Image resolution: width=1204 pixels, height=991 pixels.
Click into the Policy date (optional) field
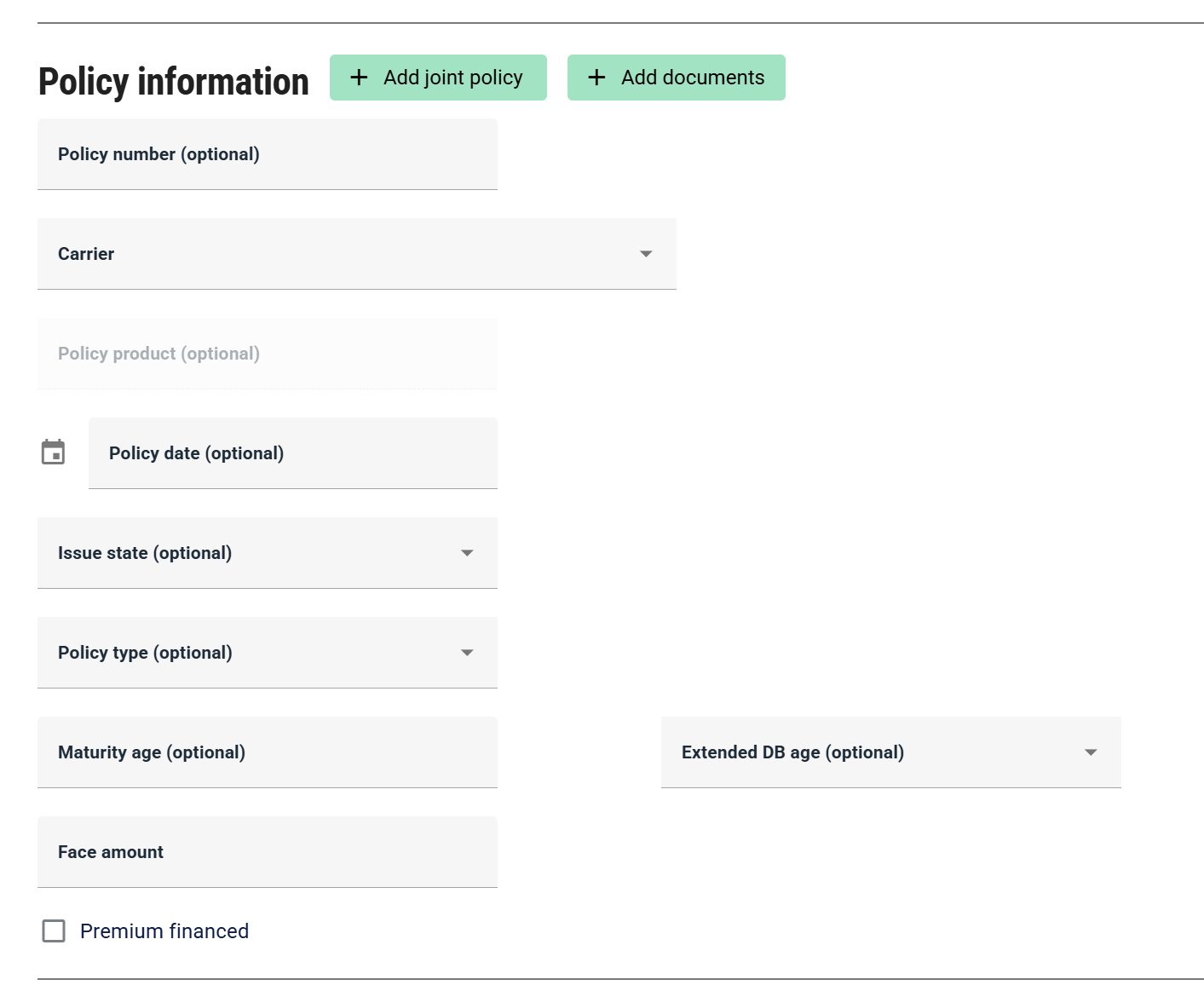(293, 453)
